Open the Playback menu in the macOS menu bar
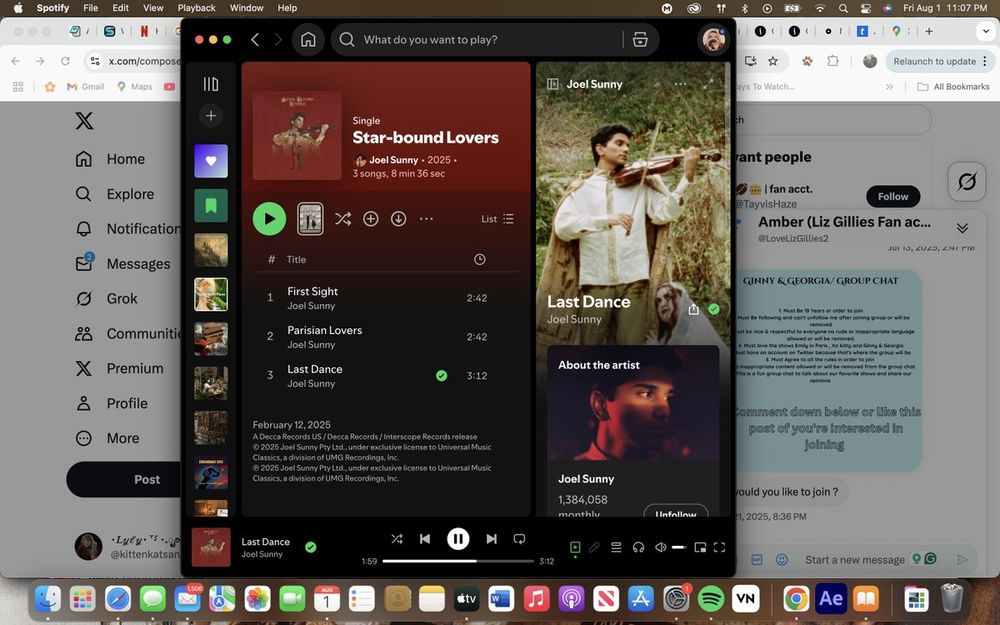Screen dimensions: 1000x625 point(196,8)
